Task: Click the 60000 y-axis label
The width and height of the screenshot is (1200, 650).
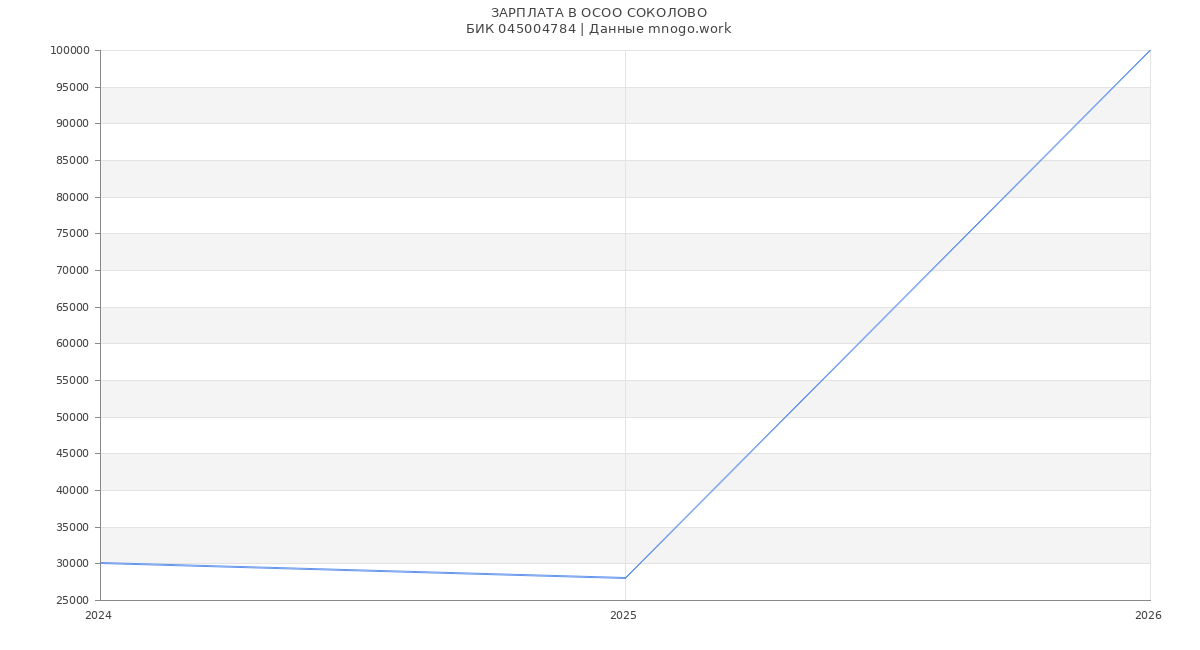Action: [x=72, y=344]
